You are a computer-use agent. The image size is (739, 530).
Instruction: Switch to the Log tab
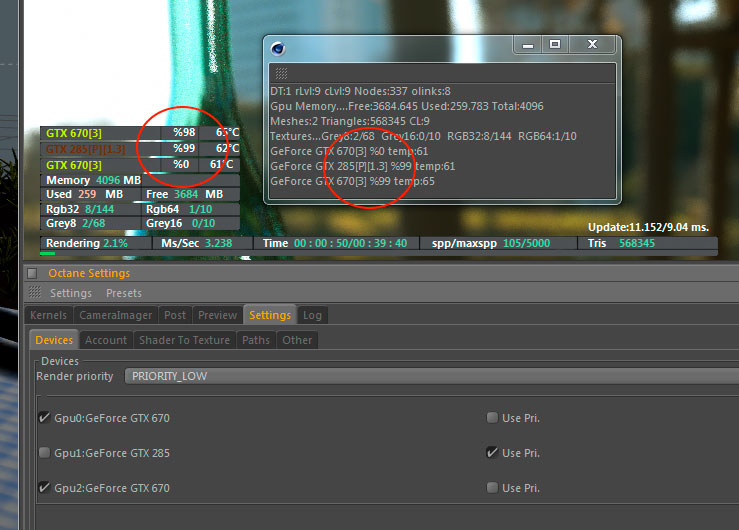[x=312, y=315]
